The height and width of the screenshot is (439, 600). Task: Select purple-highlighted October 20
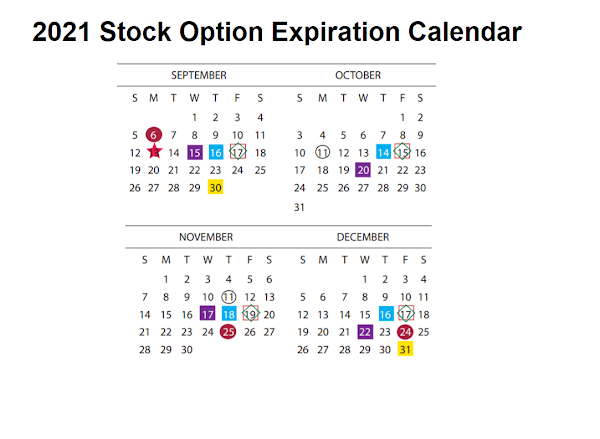363,170
